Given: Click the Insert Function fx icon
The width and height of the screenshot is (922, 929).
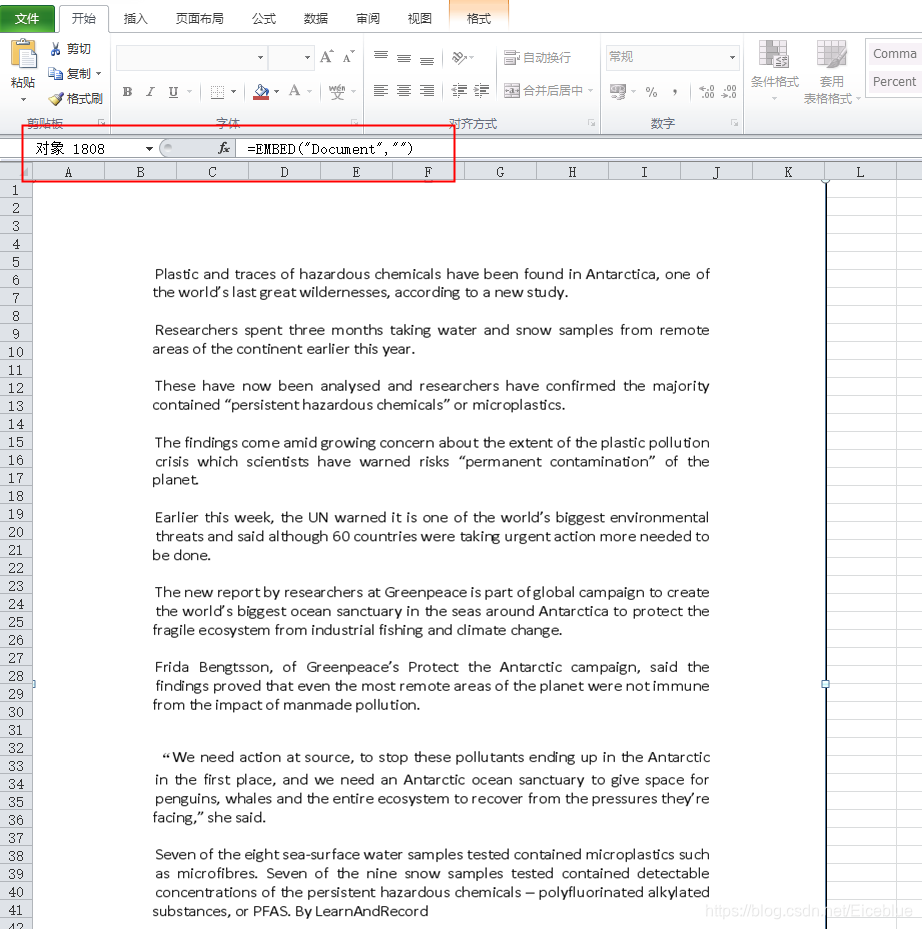Looking at the screenshot, I should pos(224,148).
